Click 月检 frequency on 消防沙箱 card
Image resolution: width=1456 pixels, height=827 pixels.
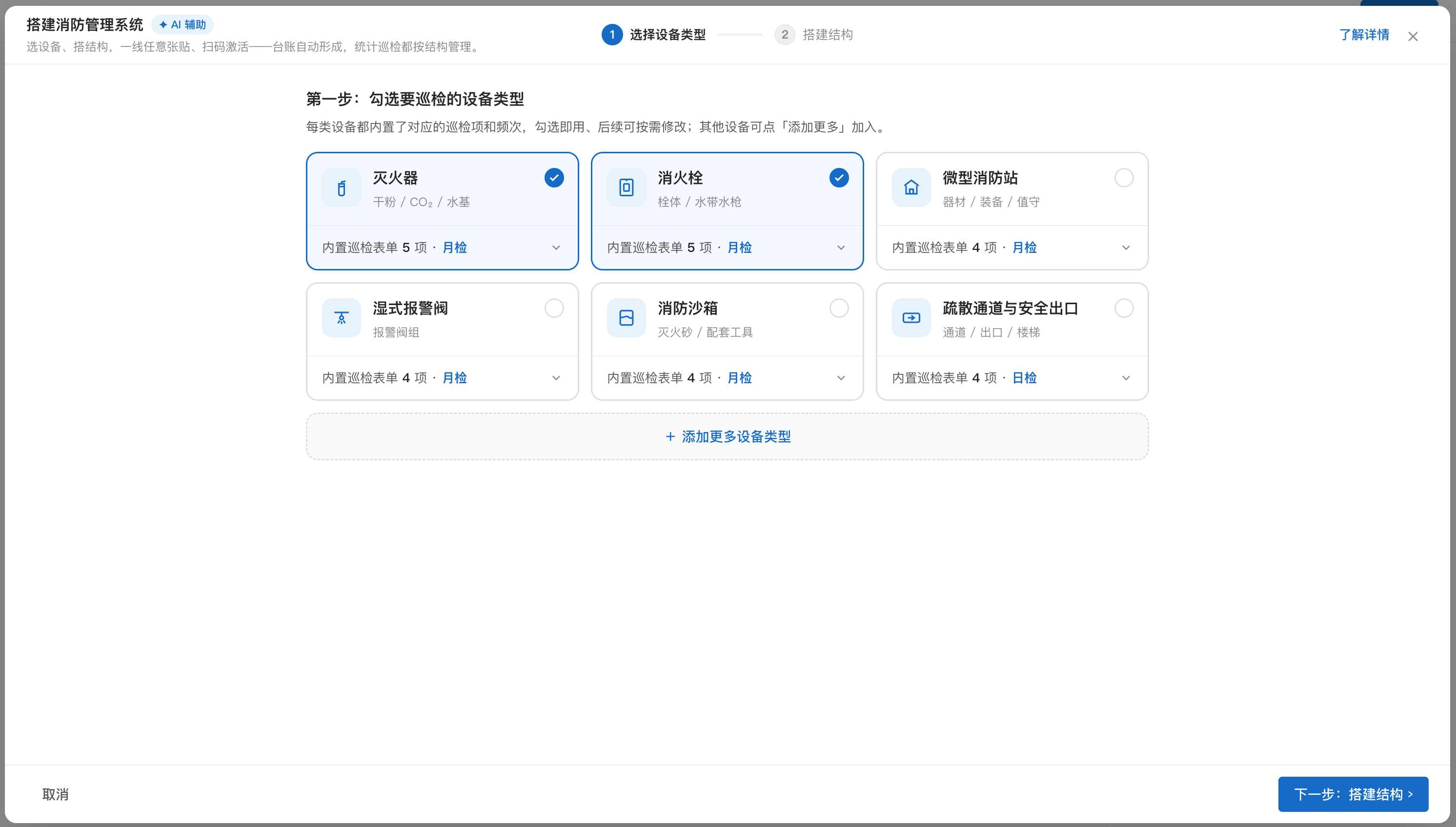coord(740,378)
